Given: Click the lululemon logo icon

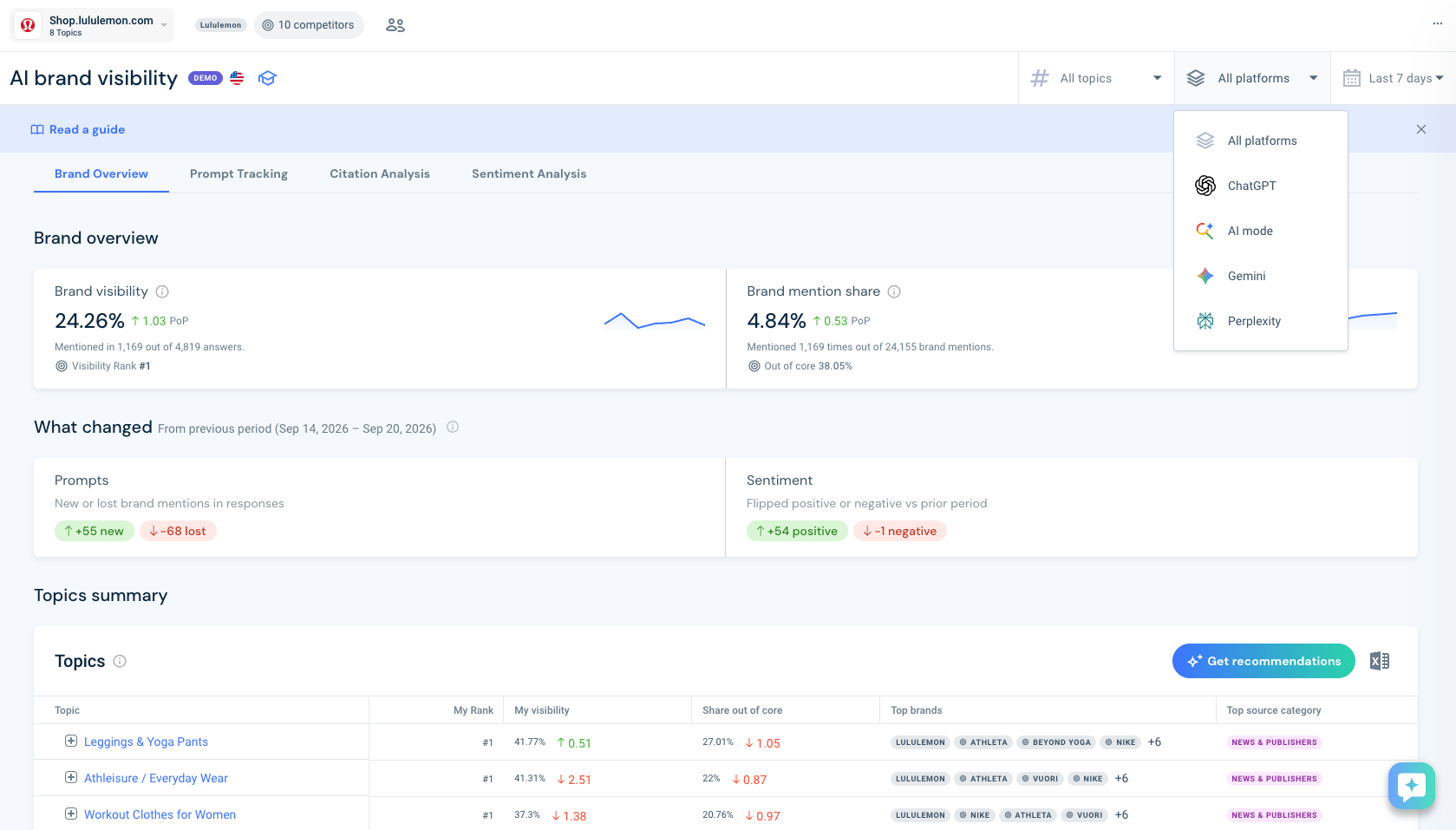Looking at the screenshot, I should coord(28,25).
